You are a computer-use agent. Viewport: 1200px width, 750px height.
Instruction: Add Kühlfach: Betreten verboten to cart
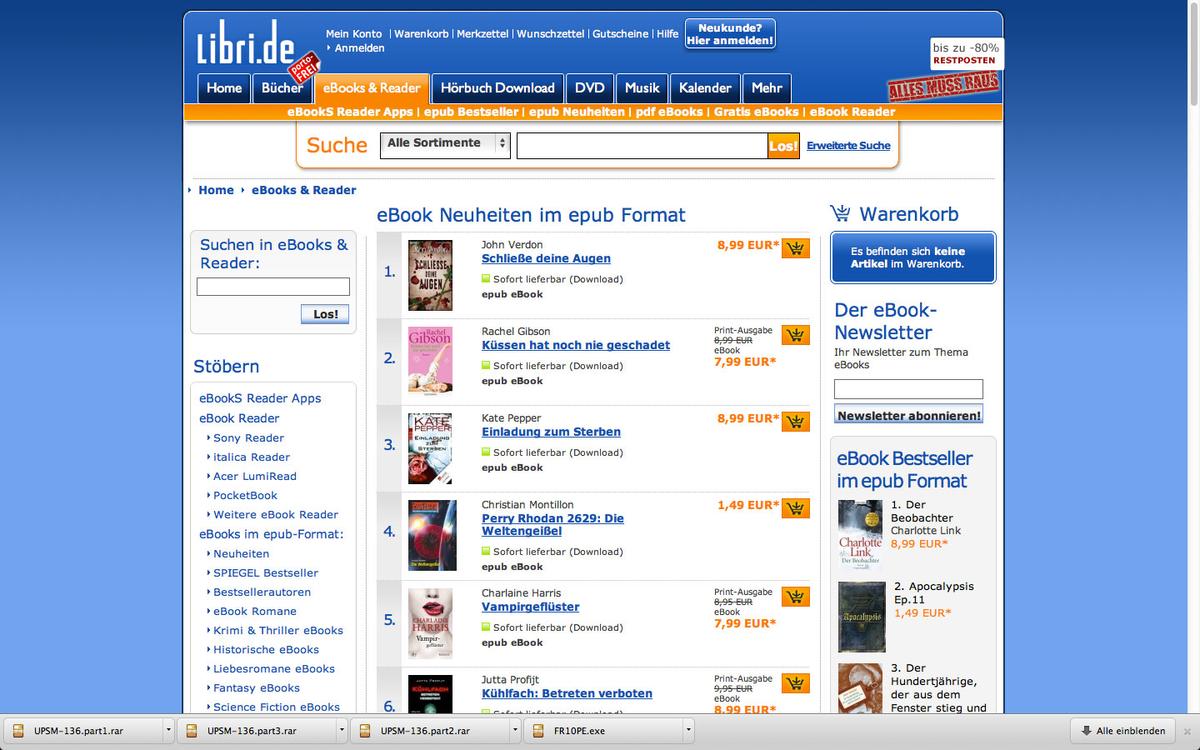tap(796, 684)
